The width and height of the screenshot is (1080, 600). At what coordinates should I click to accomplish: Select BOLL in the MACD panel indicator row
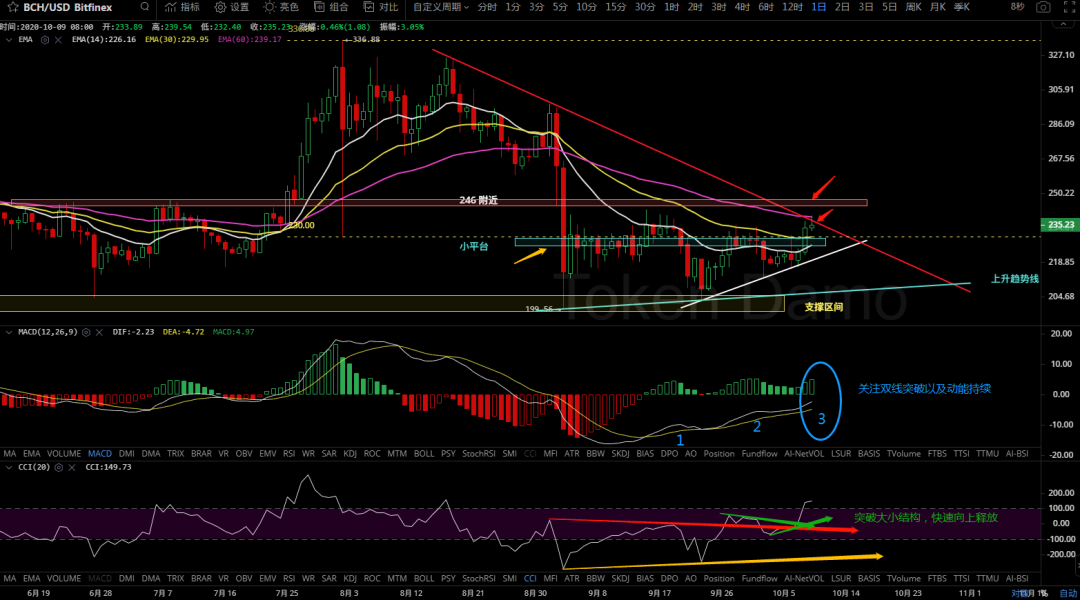pos(424,453)
